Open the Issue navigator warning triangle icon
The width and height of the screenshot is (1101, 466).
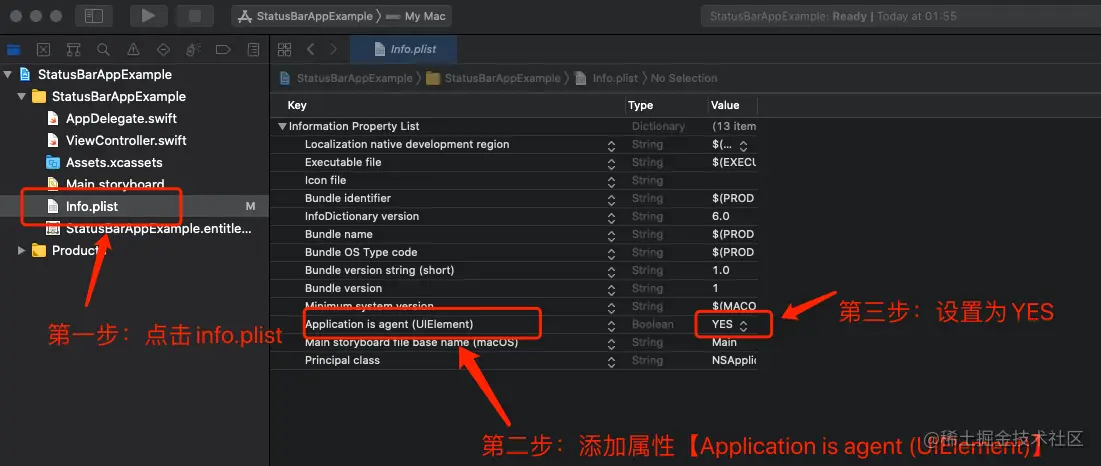click(x=133, y=50)
